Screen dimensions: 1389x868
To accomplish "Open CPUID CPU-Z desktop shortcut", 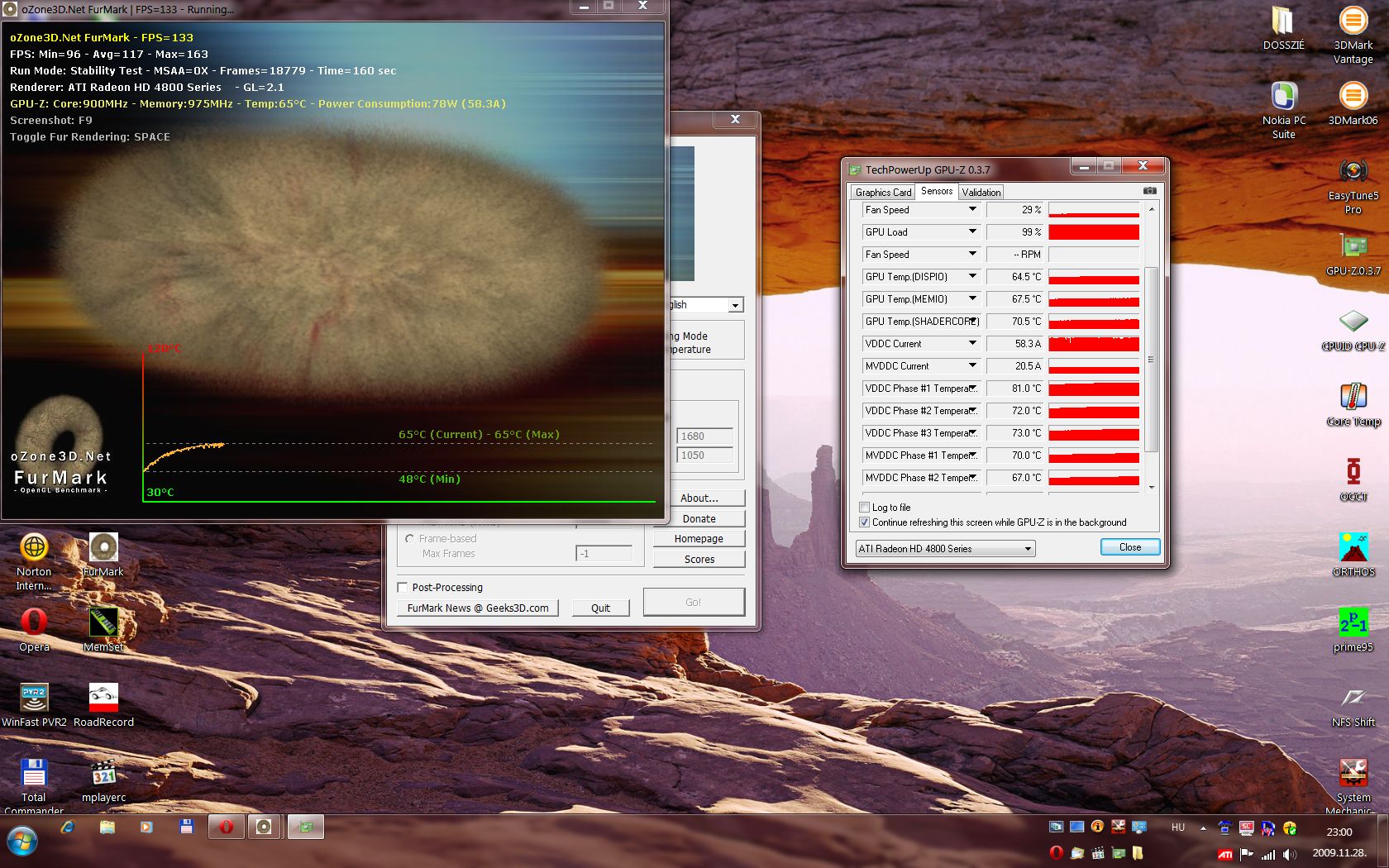I will (x=1353, y=330).
